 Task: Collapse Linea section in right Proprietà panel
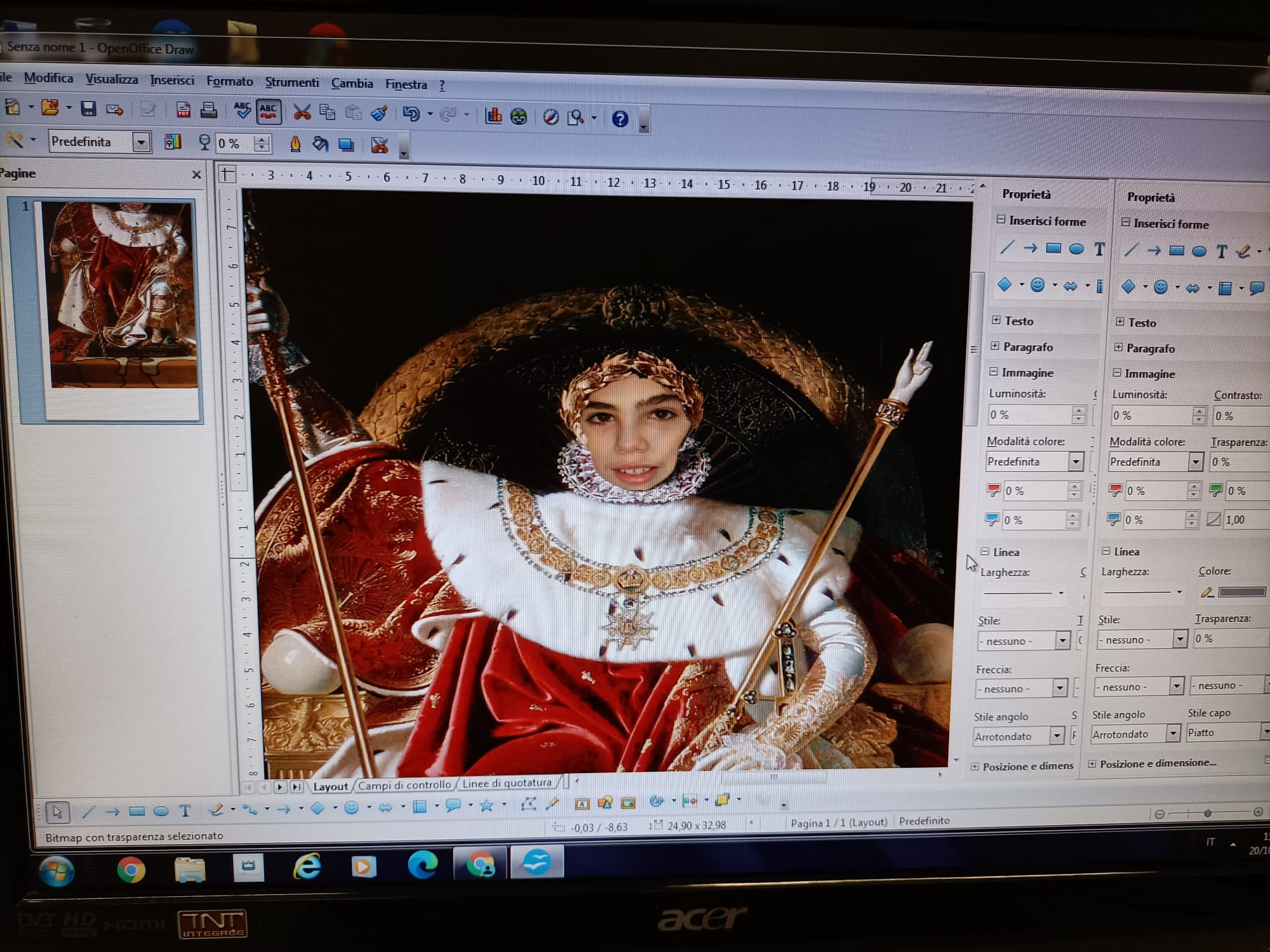[x=1106, y=551]
